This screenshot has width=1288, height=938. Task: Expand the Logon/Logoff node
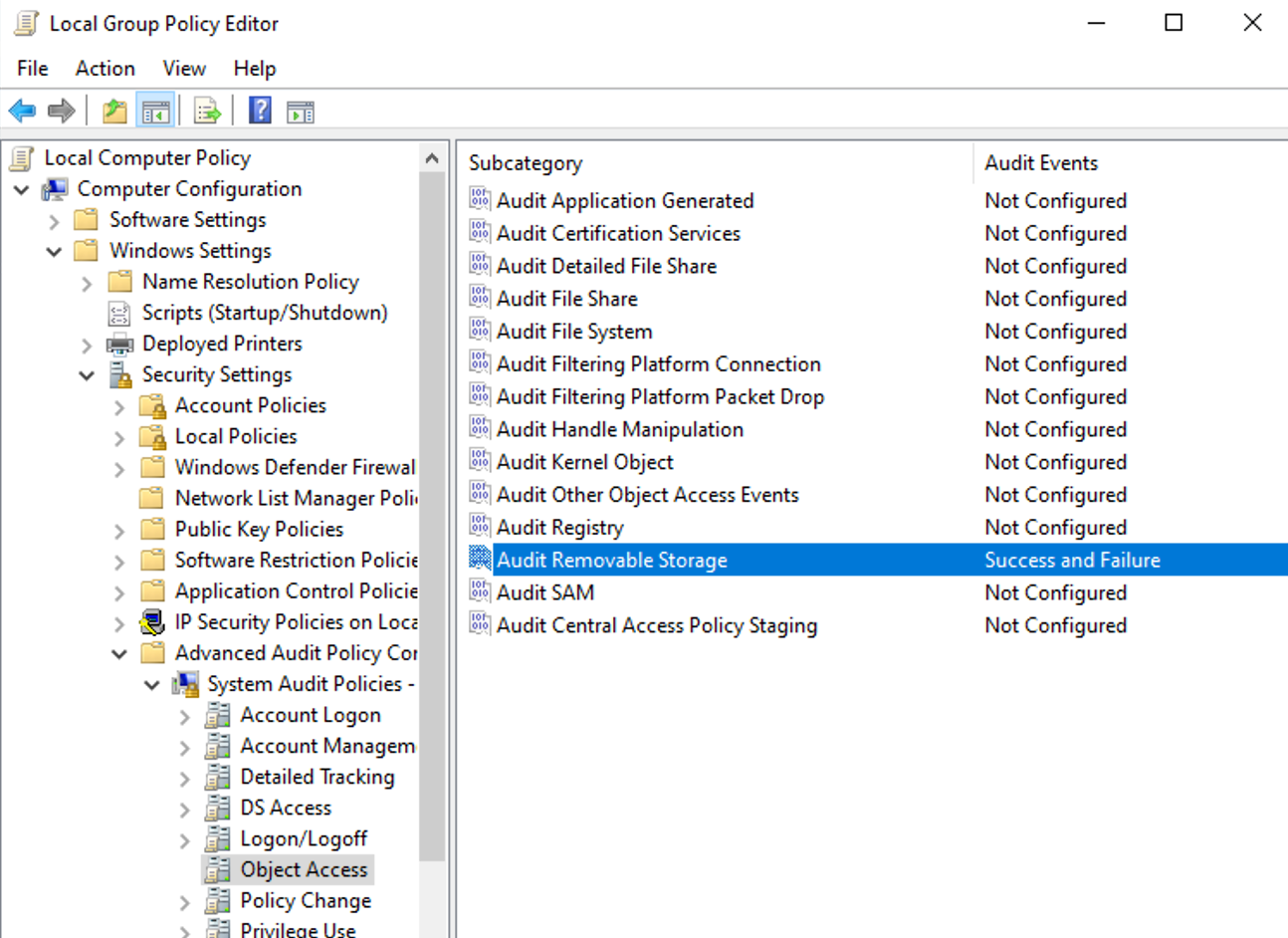pos(185,839)
